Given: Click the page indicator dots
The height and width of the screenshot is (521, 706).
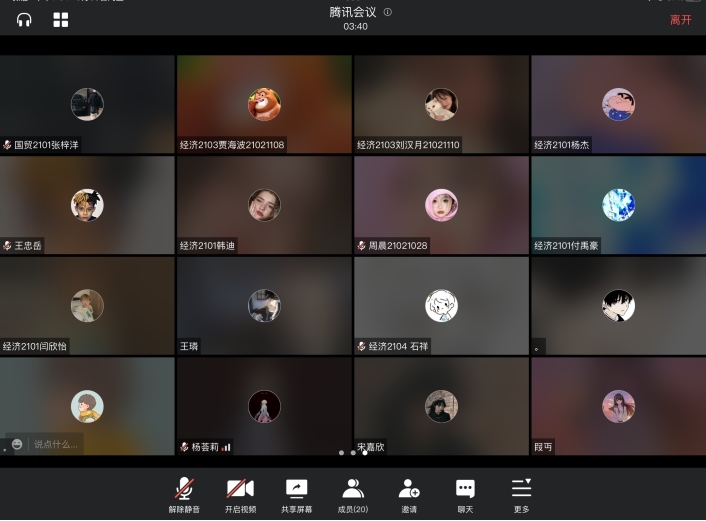Looking at the screenshot, I should tap(353, 453).
